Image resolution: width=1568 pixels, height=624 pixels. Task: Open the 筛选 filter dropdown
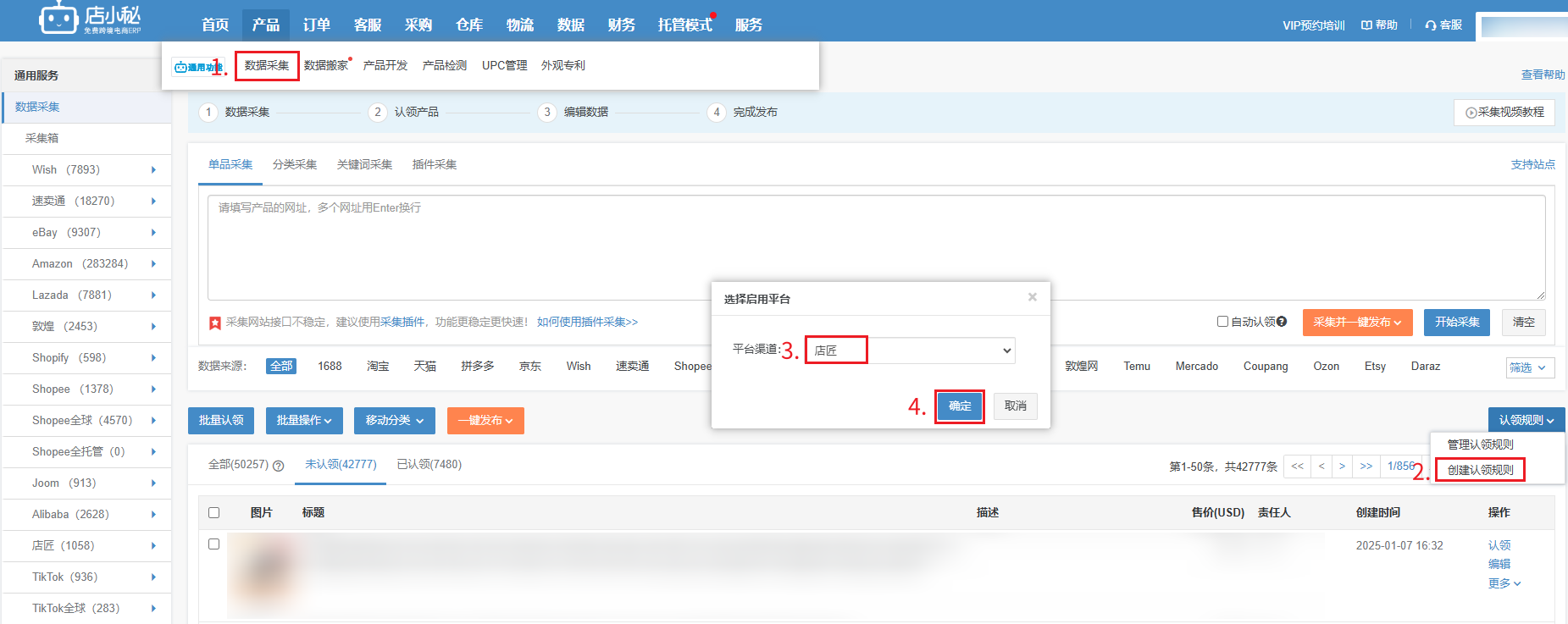click(x=1530, y=367)
